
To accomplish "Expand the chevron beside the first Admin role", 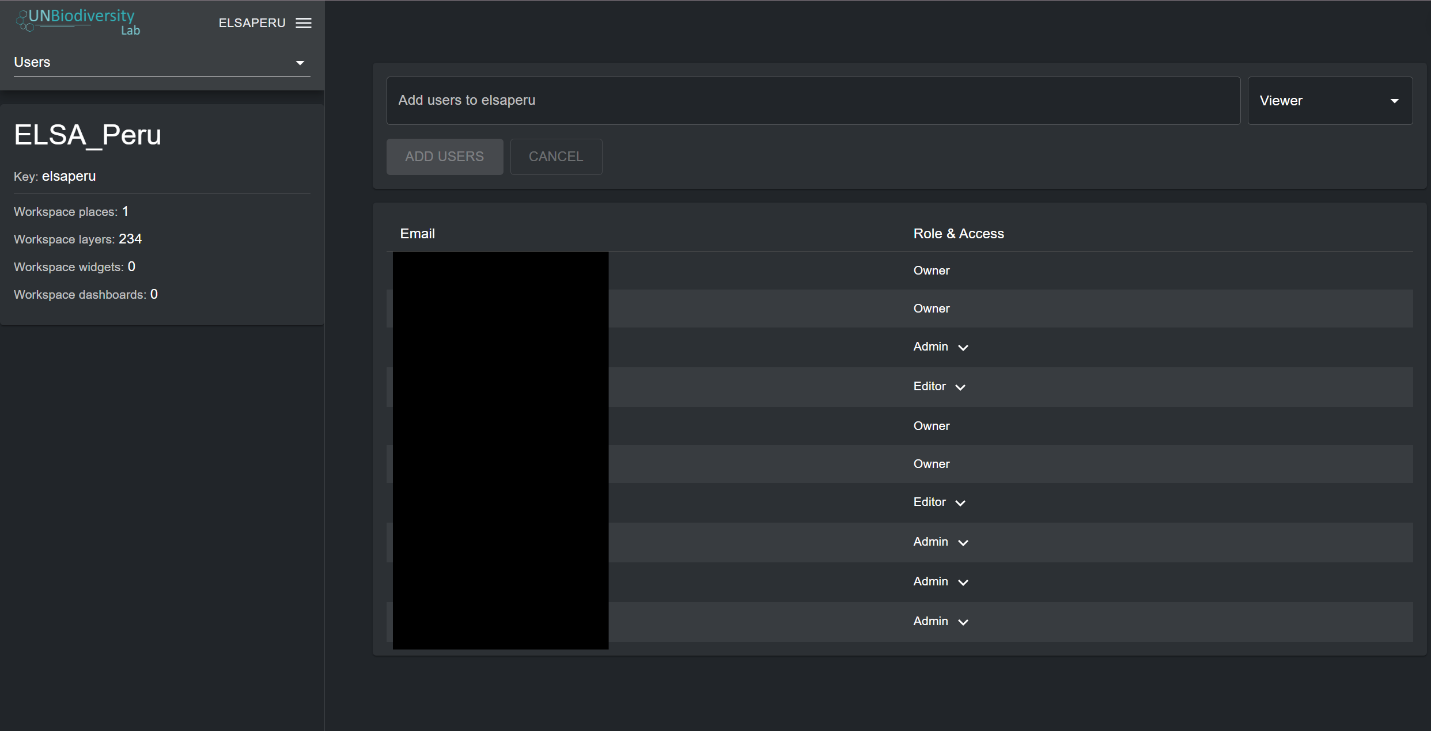I will coord(963,348).
